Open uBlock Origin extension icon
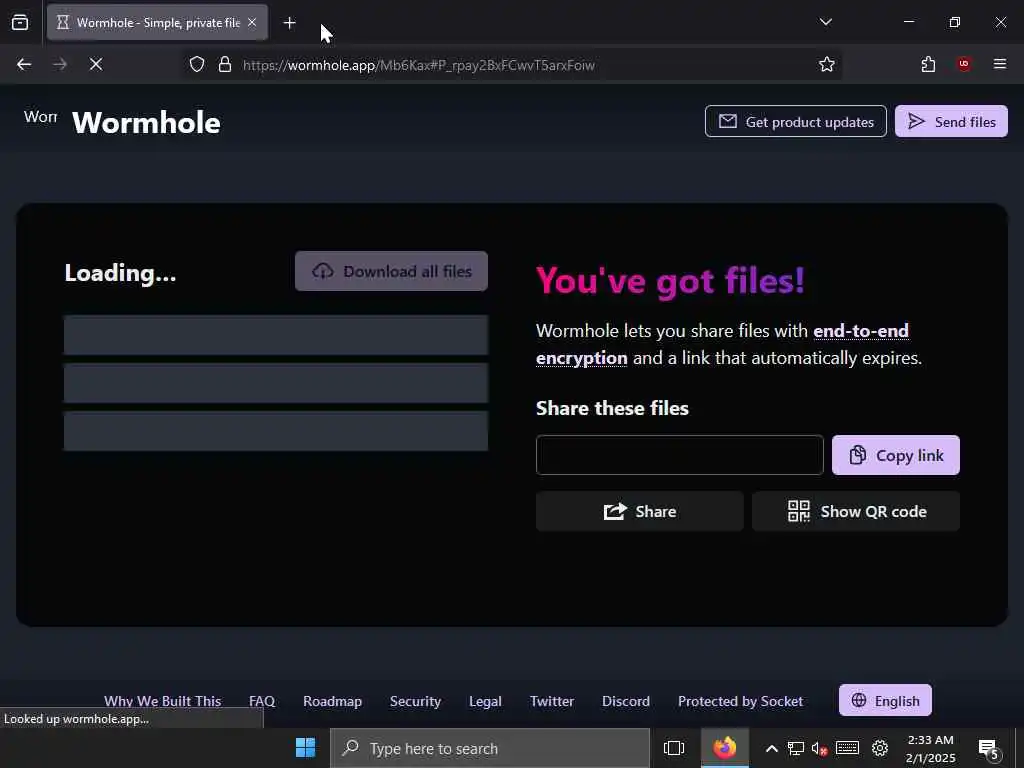The height and width of the screenshot is (768, 1024). tap(964, 64)
